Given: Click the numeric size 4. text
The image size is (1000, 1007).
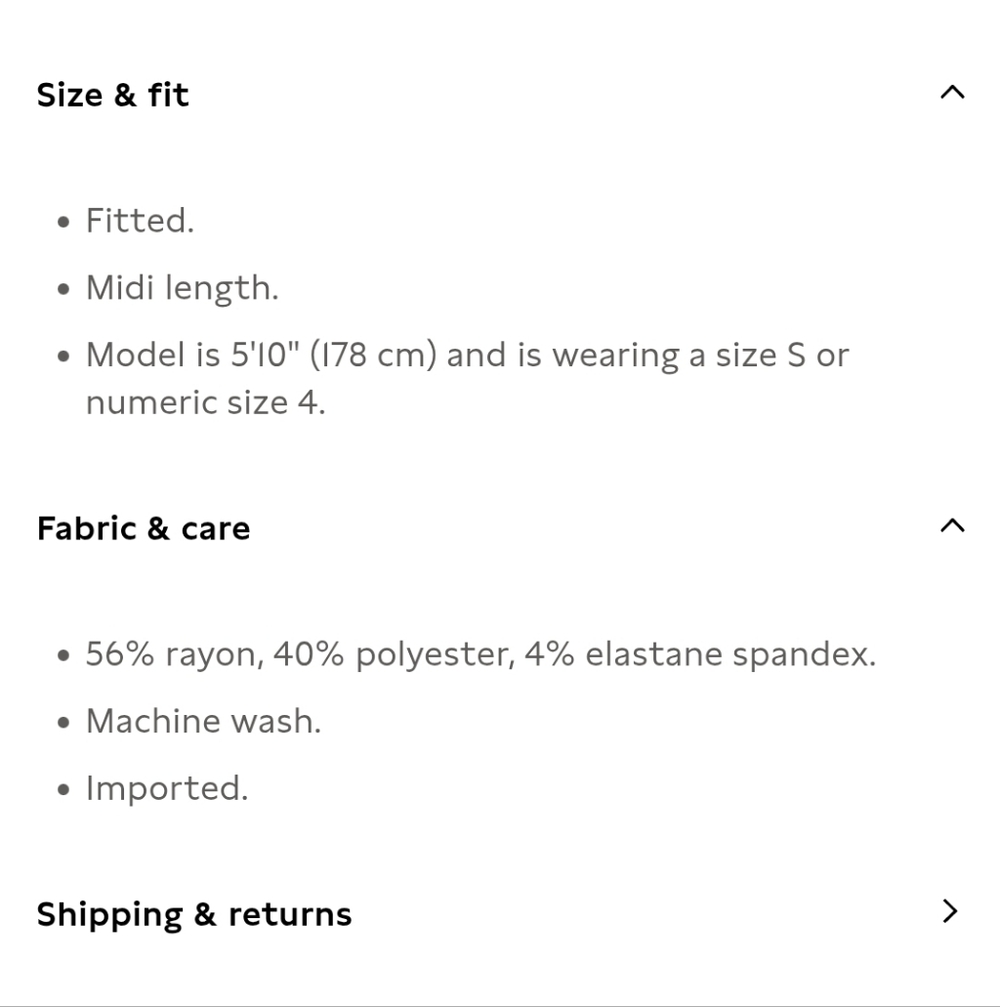Looking at the screenshot, I should (206, 403).
